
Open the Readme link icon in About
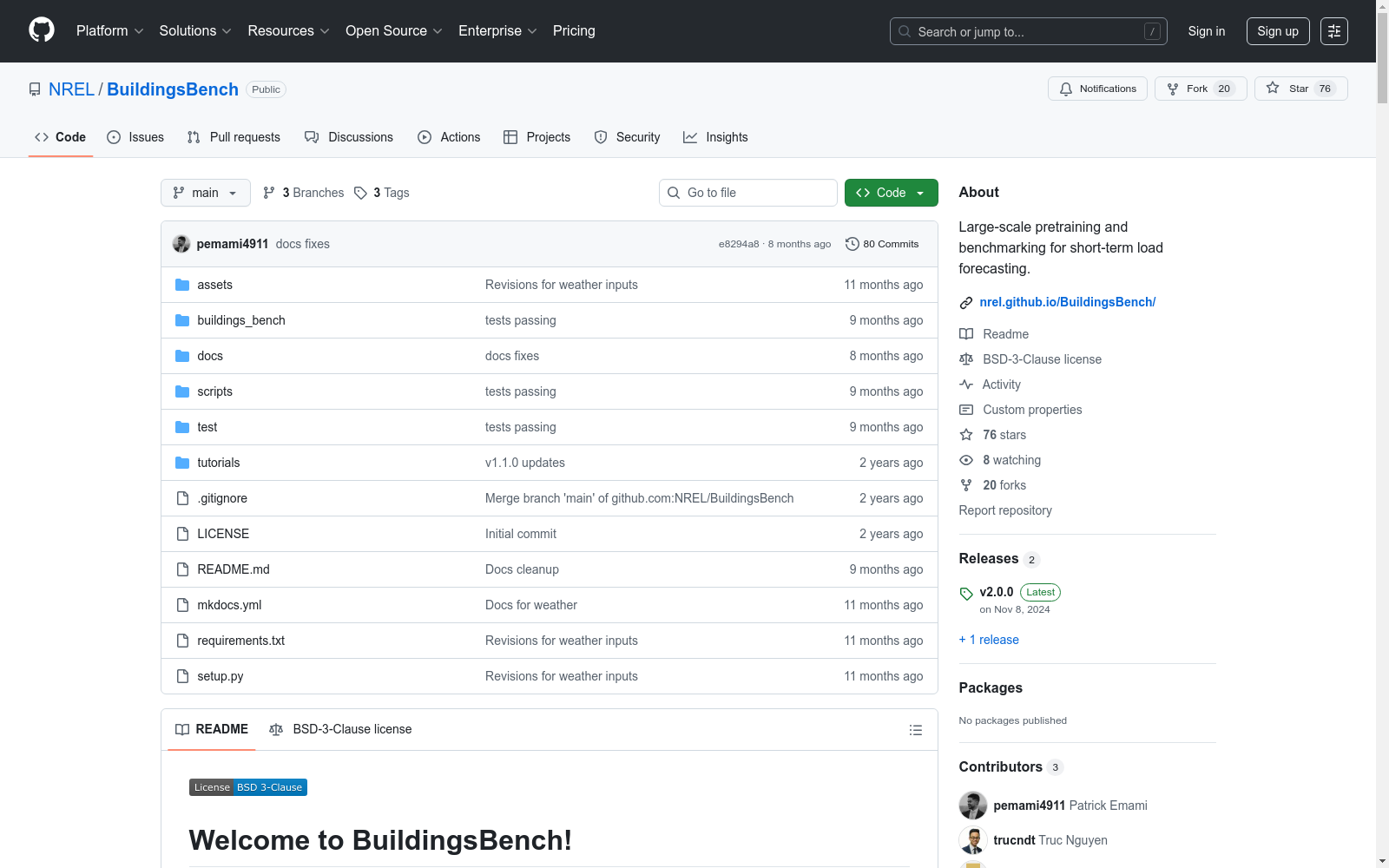966,334
